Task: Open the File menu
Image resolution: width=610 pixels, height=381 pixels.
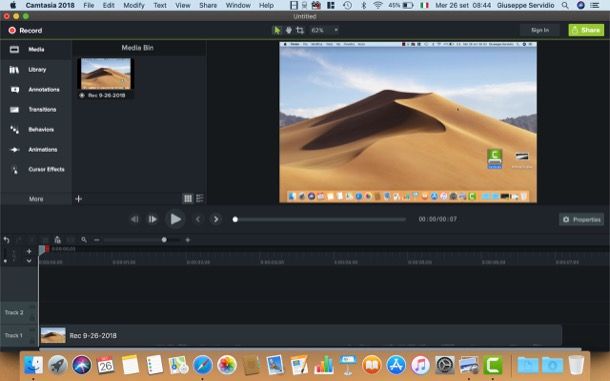Action: coord(89,5)
